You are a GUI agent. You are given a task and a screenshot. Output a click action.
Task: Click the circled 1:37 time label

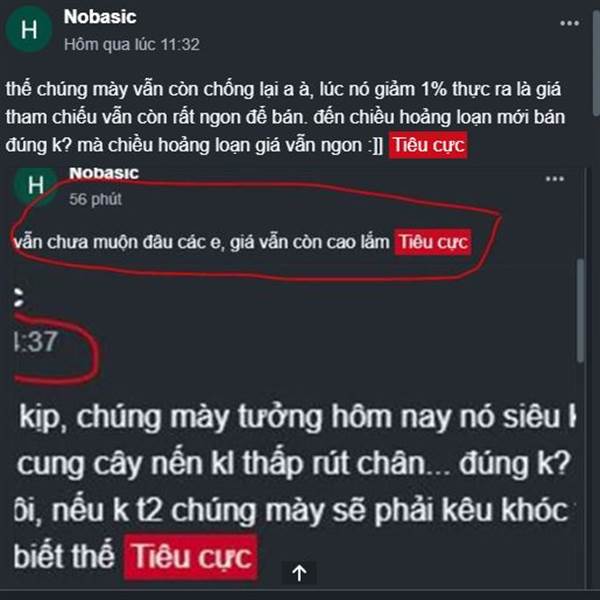(36, 341)
